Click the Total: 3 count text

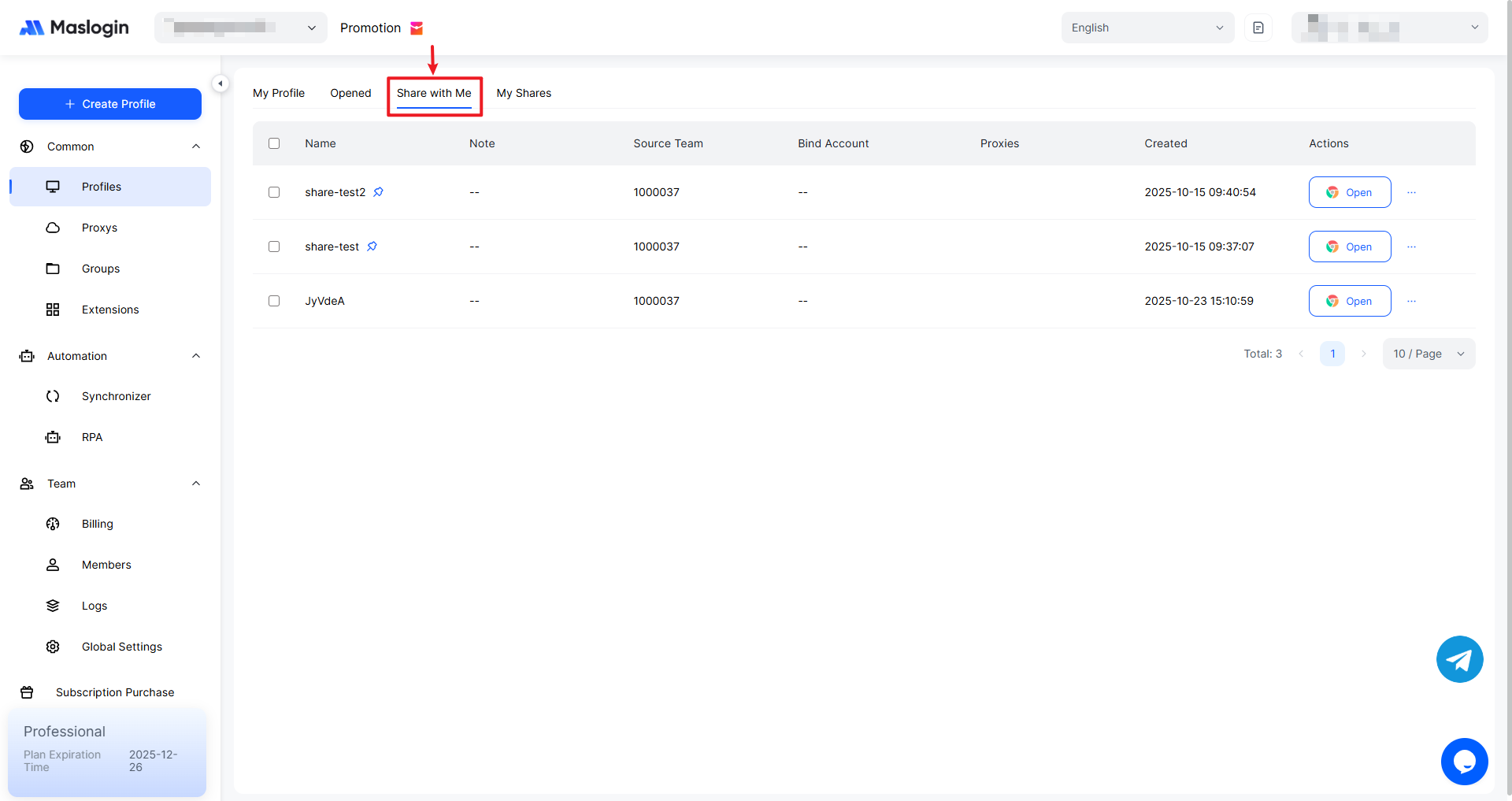(x=1263, y=354)
